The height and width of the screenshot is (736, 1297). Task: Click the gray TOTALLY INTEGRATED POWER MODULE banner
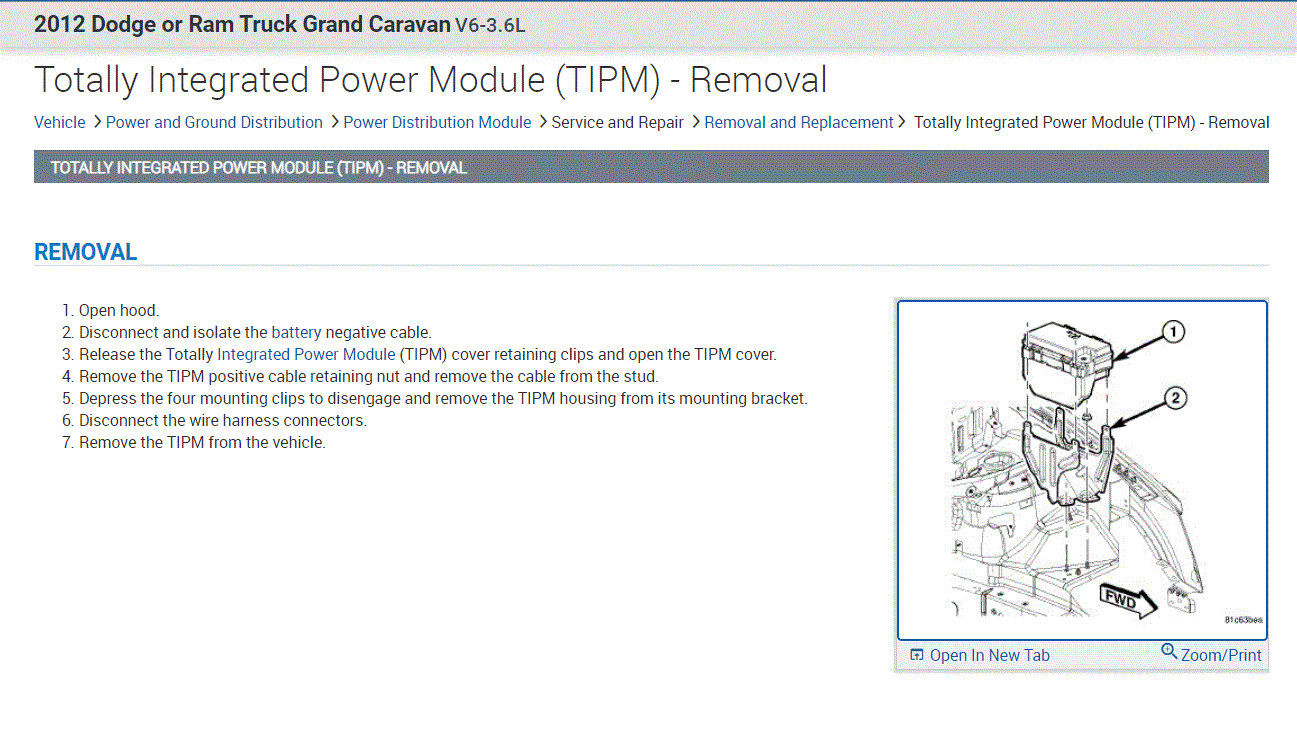coord(651,167)
